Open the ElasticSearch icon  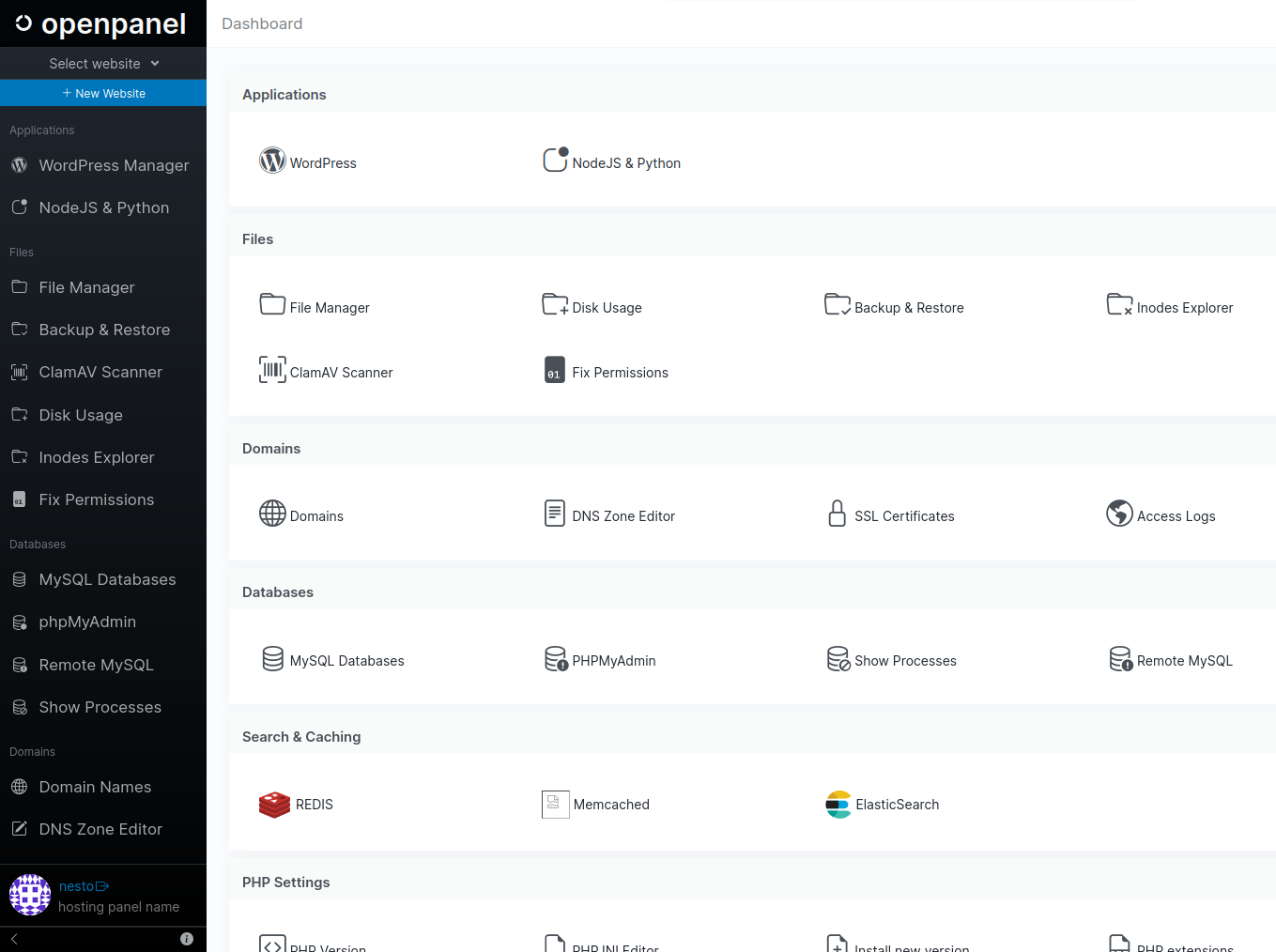(x=838, y=805)
